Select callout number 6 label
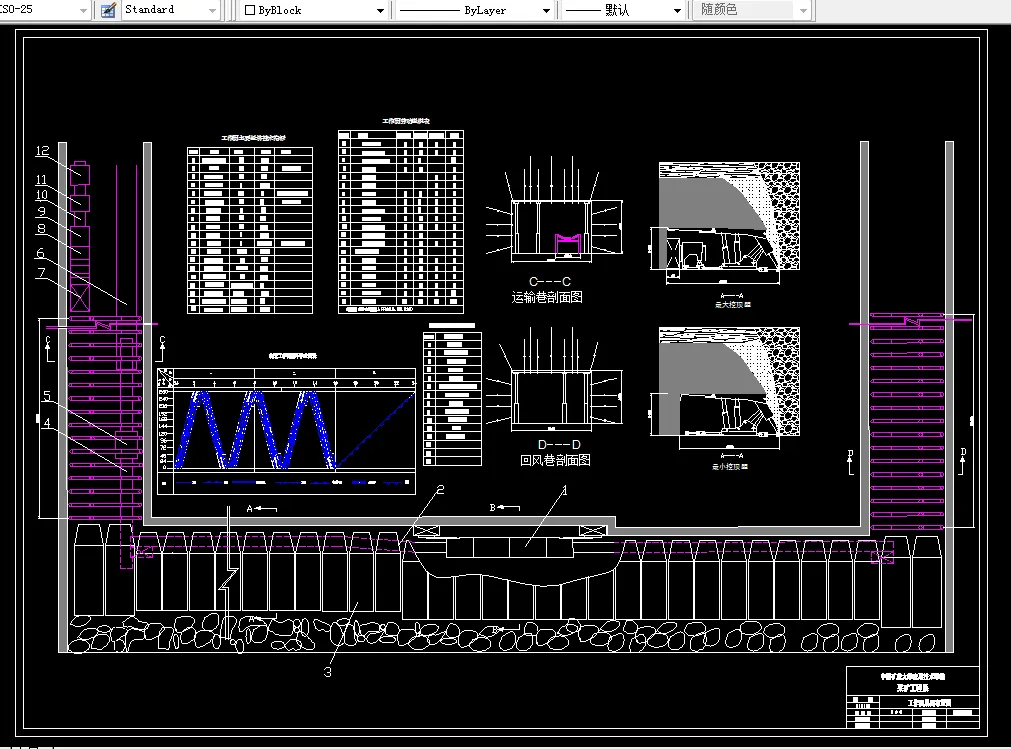The width and height of the screenshot is (1011, 749). click(40, 253)
